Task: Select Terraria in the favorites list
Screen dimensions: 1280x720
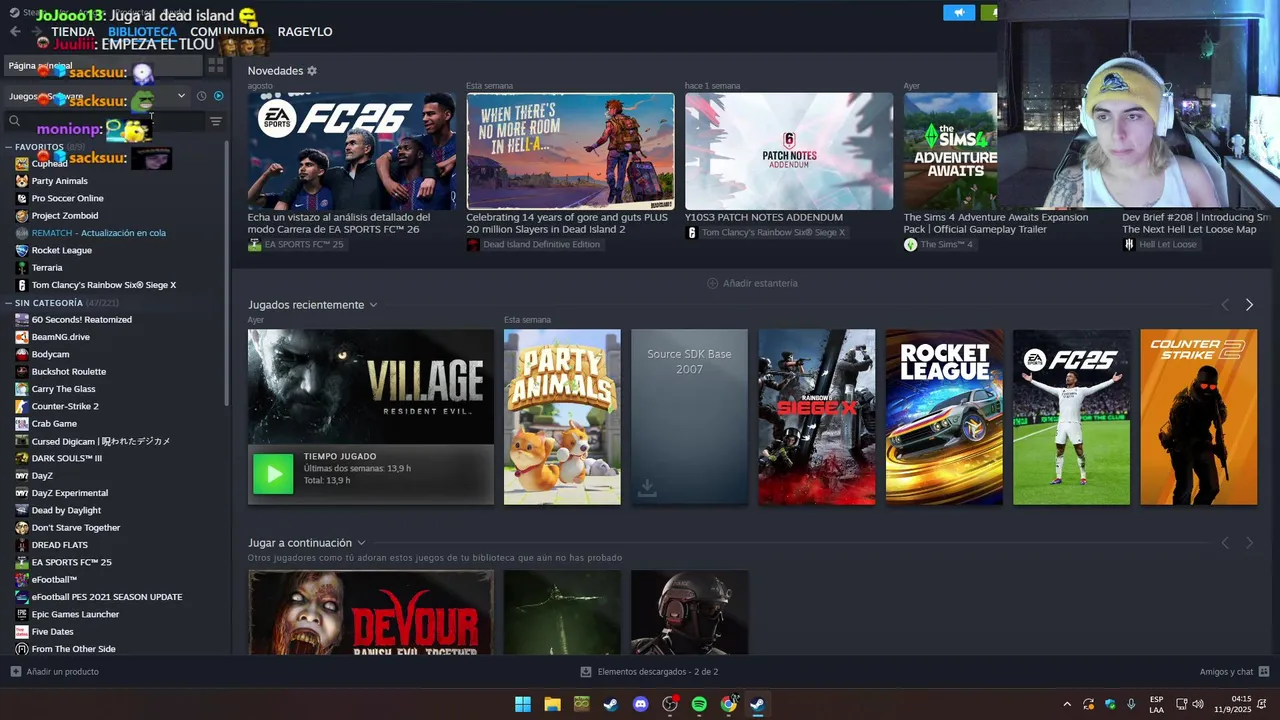Action: 47,268
